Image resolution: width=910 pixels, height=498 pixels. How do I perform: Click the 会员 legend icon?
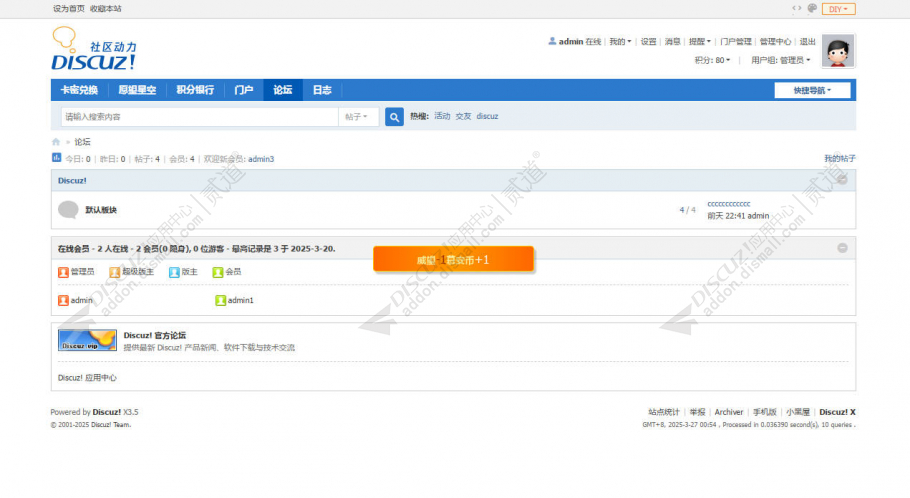pyautogui.click(x=218, y=272)
